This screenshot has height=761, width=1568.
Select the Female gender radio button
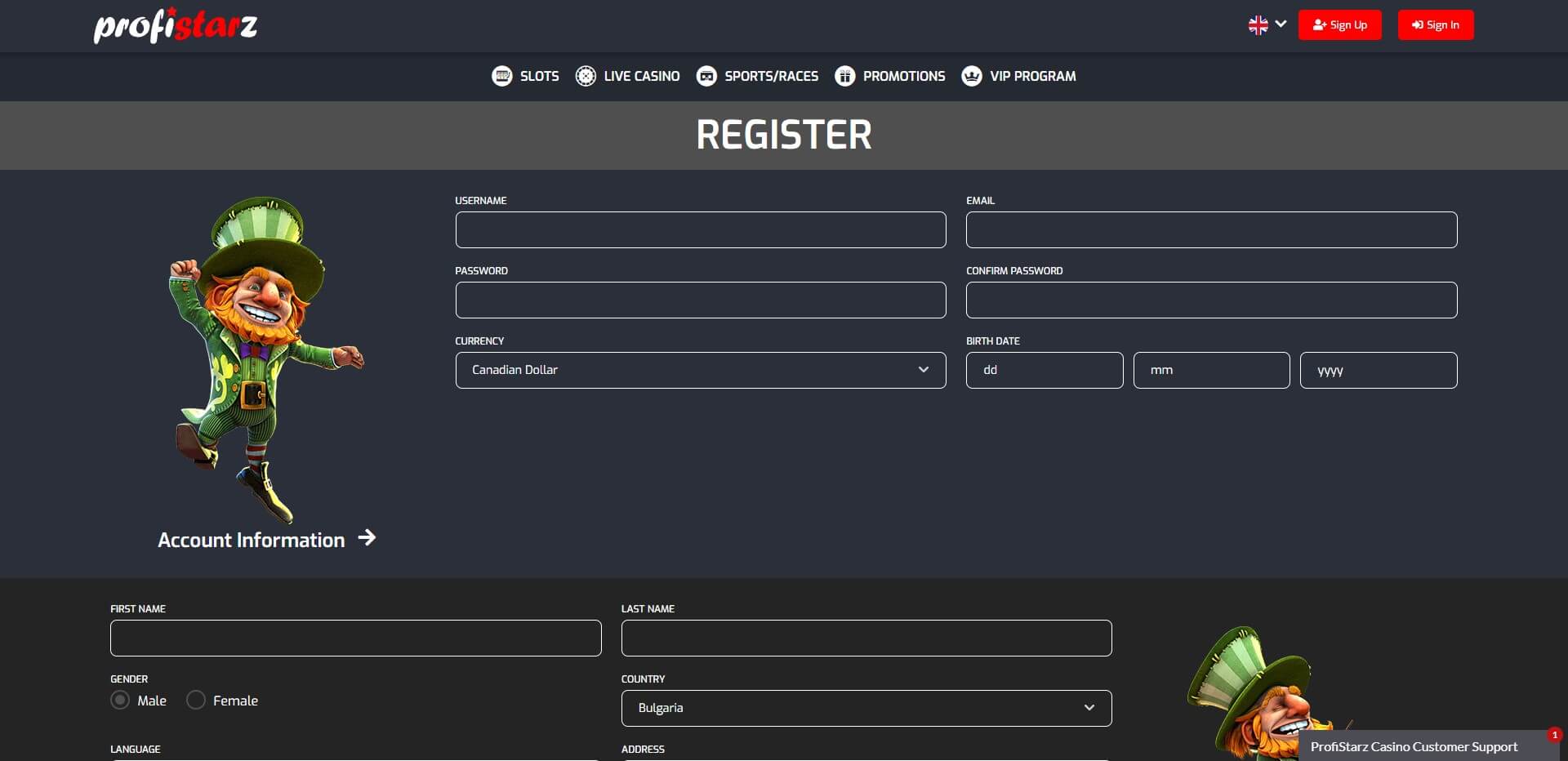tap(196, 701)
